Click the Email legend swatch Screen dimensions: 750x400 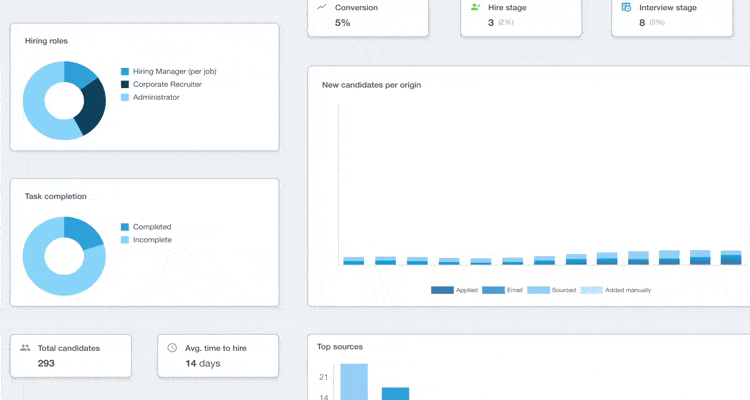tap(493, 290)
